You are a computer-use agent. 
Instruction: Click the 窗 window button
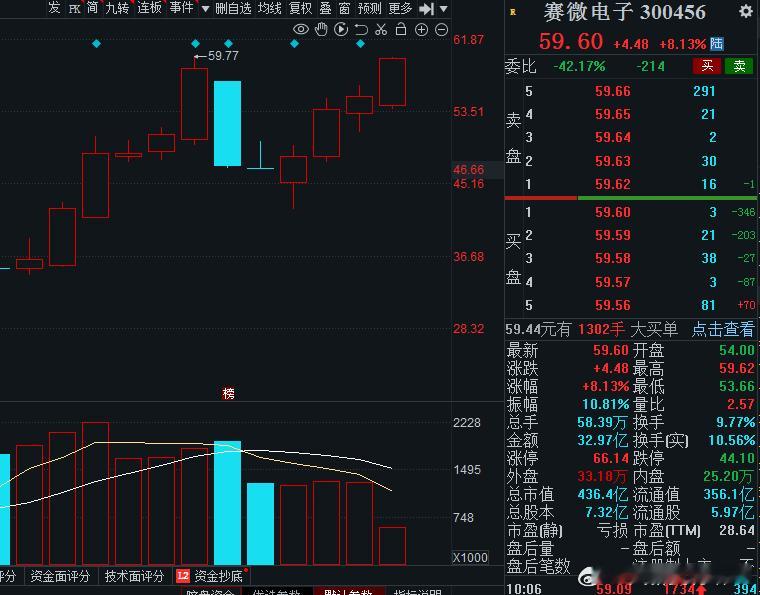tap(344, 8)
